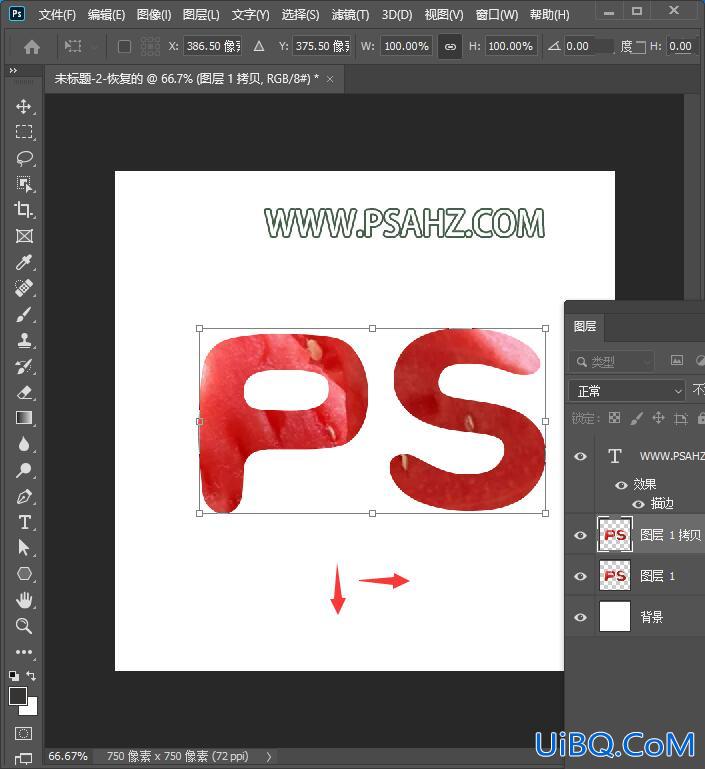Select the Rectangular Marquee tool
The image size is (705, 769).
tap(24, 132)
